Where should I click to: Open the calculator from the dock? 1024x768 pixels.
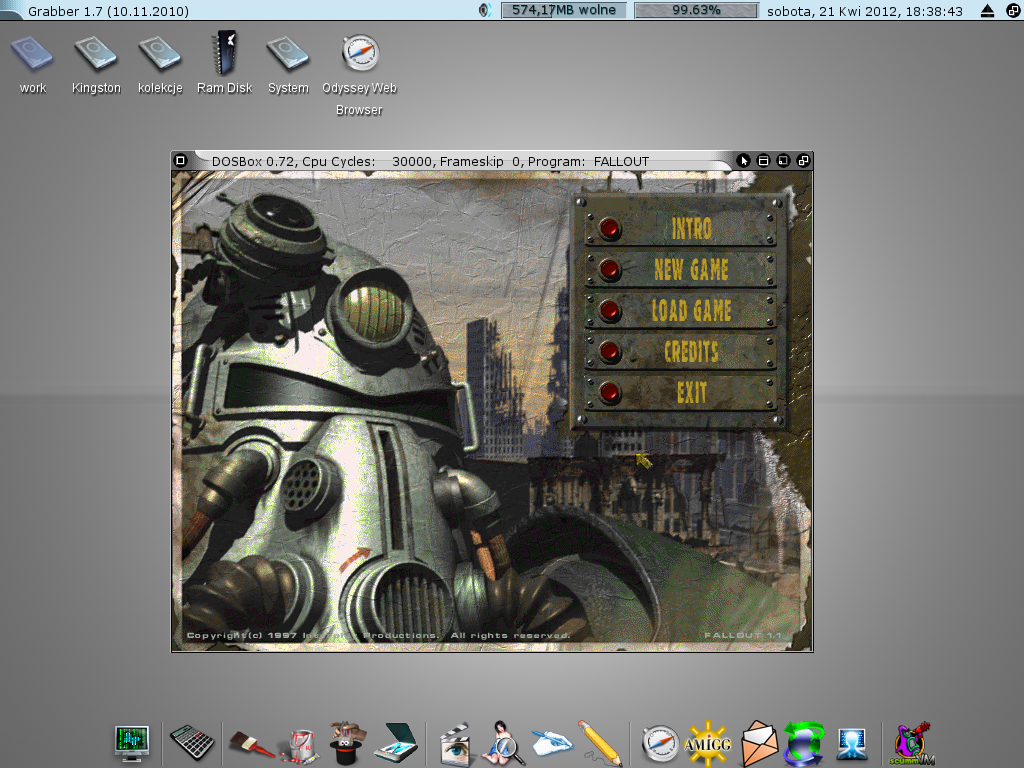191,742
